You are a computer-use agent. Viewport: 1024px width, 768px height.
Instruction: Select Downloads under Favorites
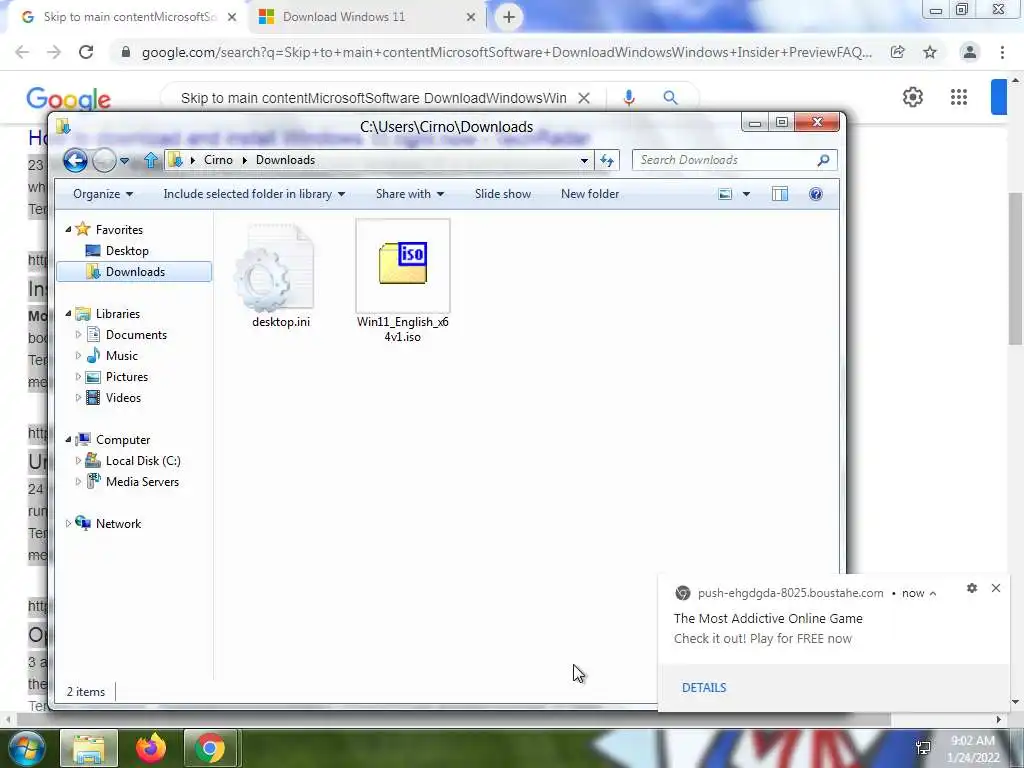coord(135,272)
